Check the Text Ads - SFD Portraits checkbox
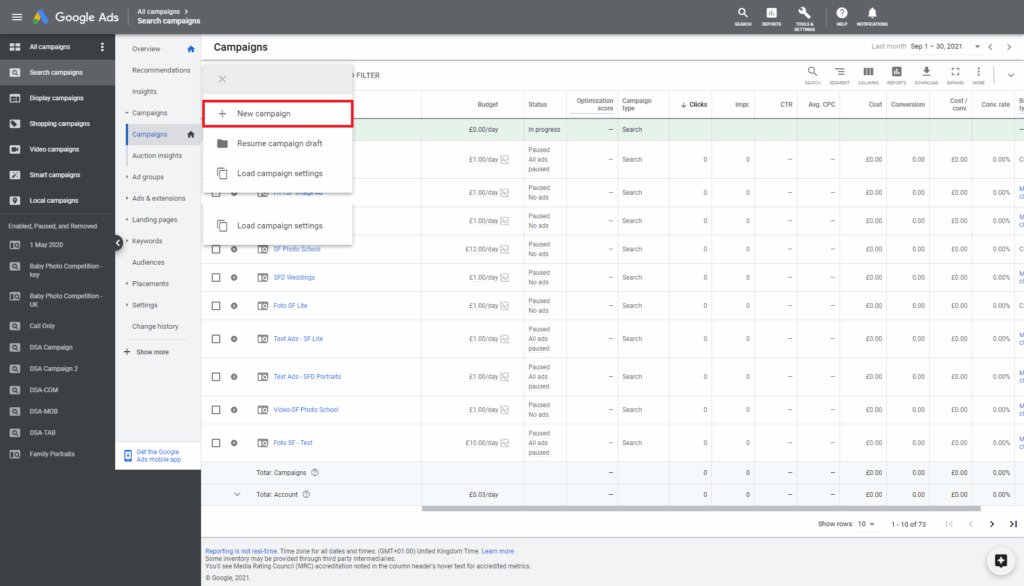This screenshot has height=586, width=1024. [216, 377]
